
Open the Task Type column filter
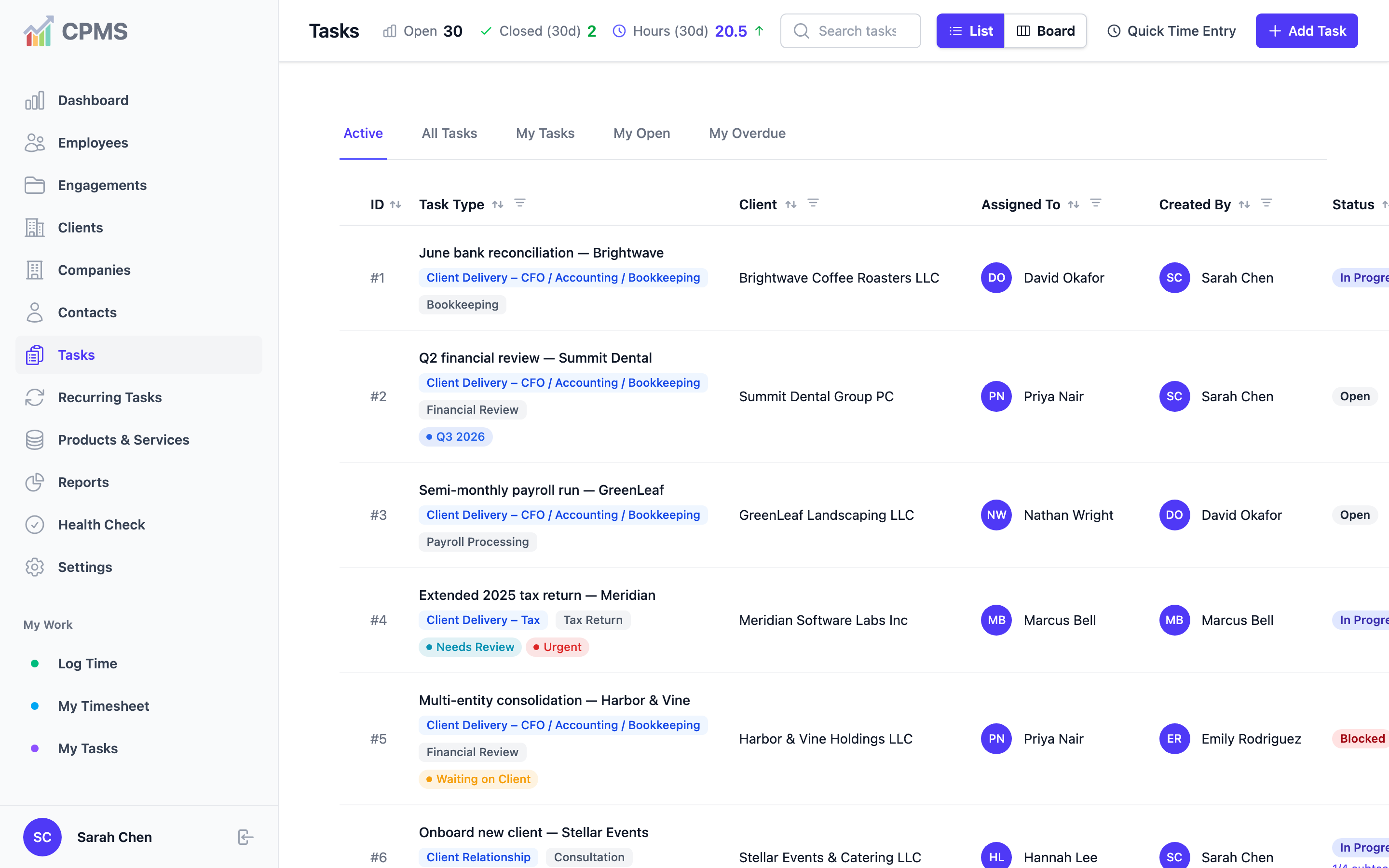click(520, 203)
